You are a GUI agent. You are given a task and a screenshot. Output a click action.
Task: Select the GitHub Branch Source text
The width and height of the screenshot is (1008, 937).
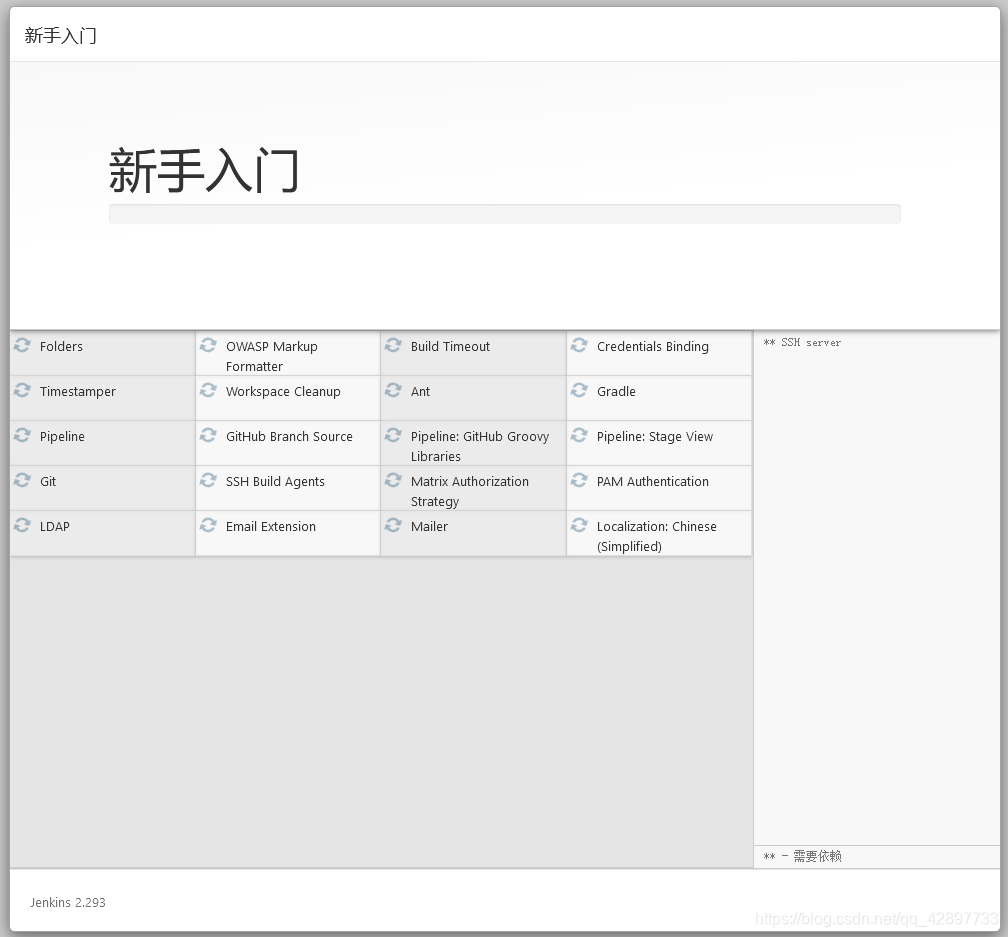click(289, 436)
